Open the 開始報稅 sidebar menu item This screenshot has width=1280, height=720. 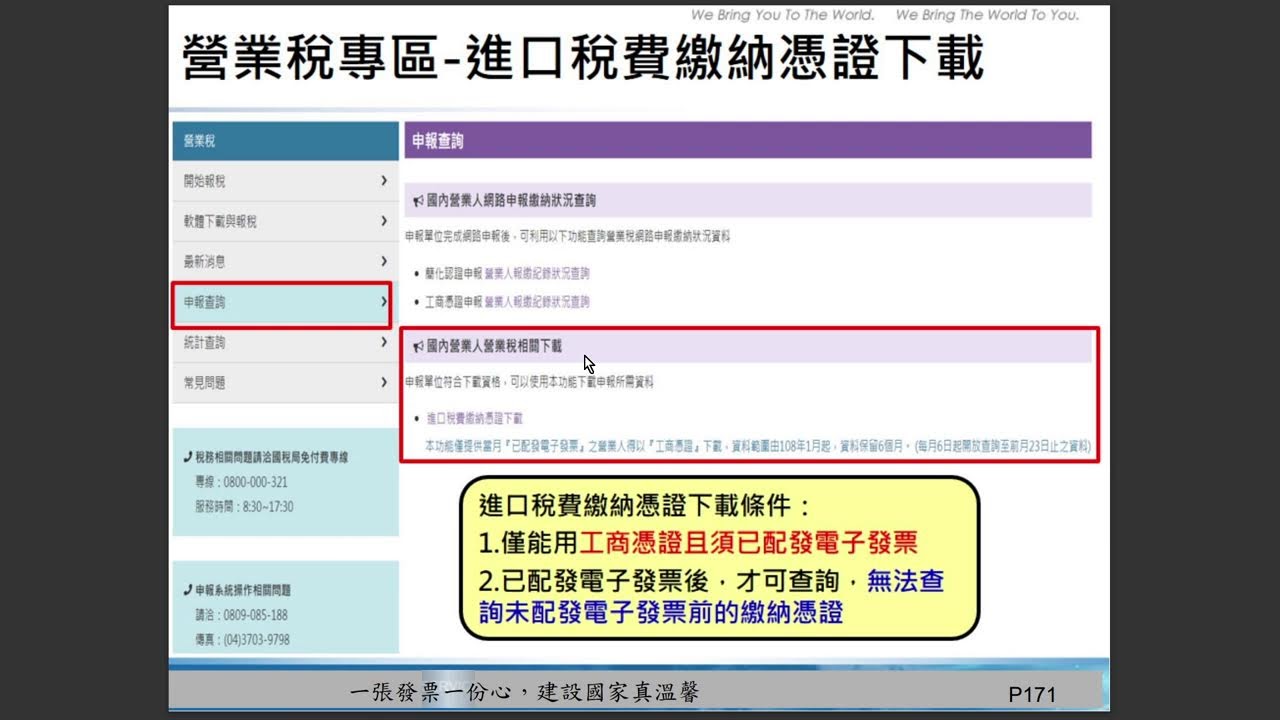point(285,181)
